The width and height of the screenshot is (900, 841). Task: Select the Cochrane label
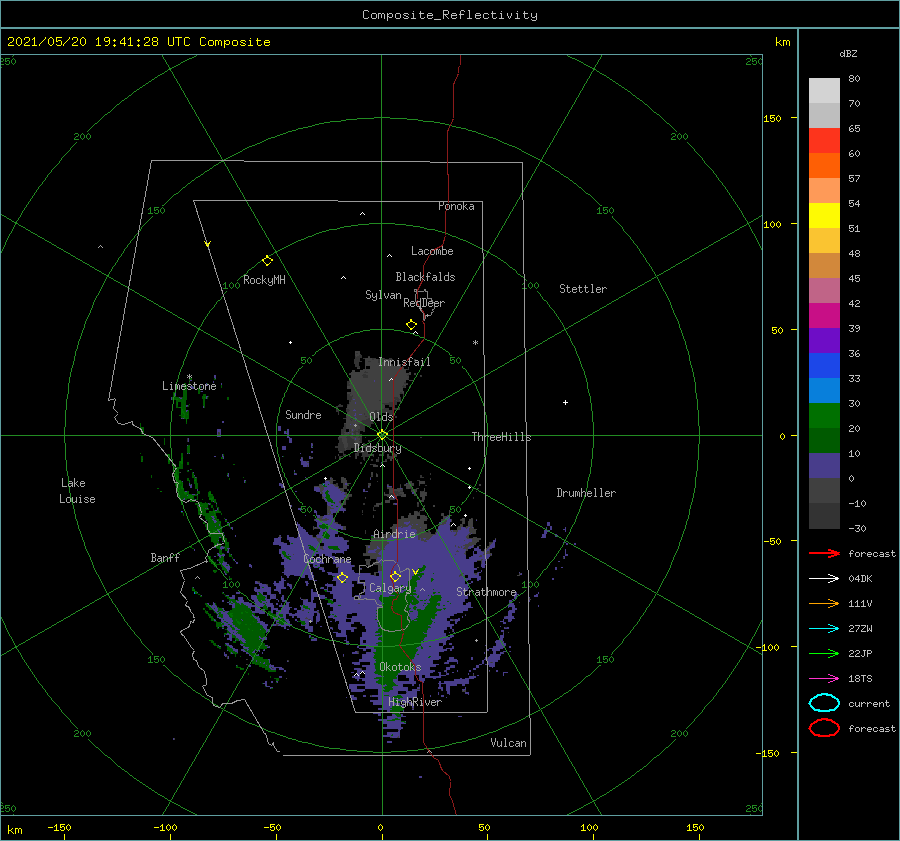(327, 559)
